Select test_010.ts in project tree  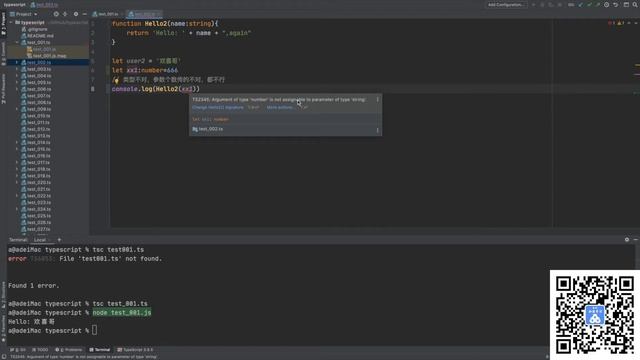[x=36, y=116]
